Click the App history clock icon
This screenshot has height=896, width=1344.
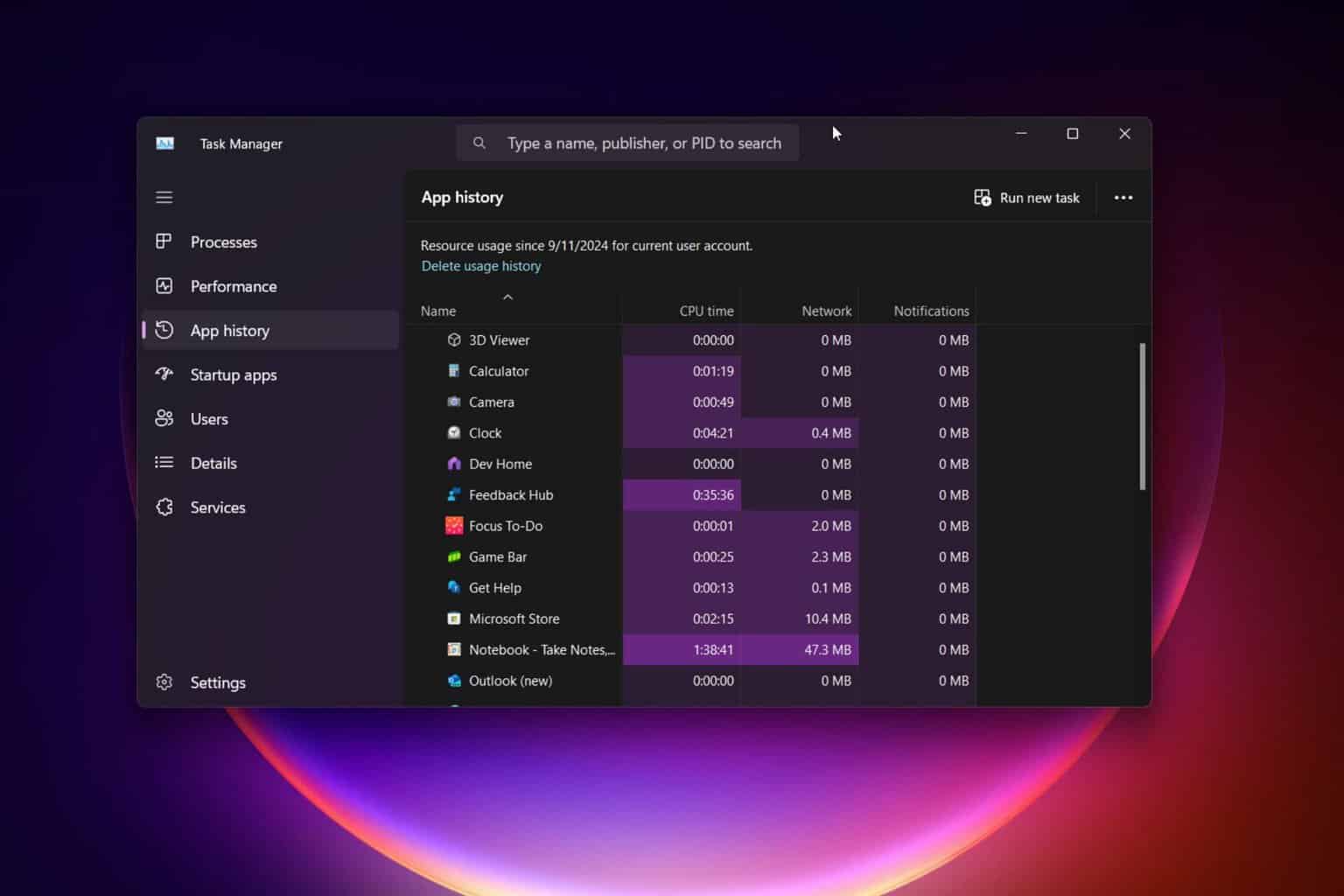coord(164,330)
